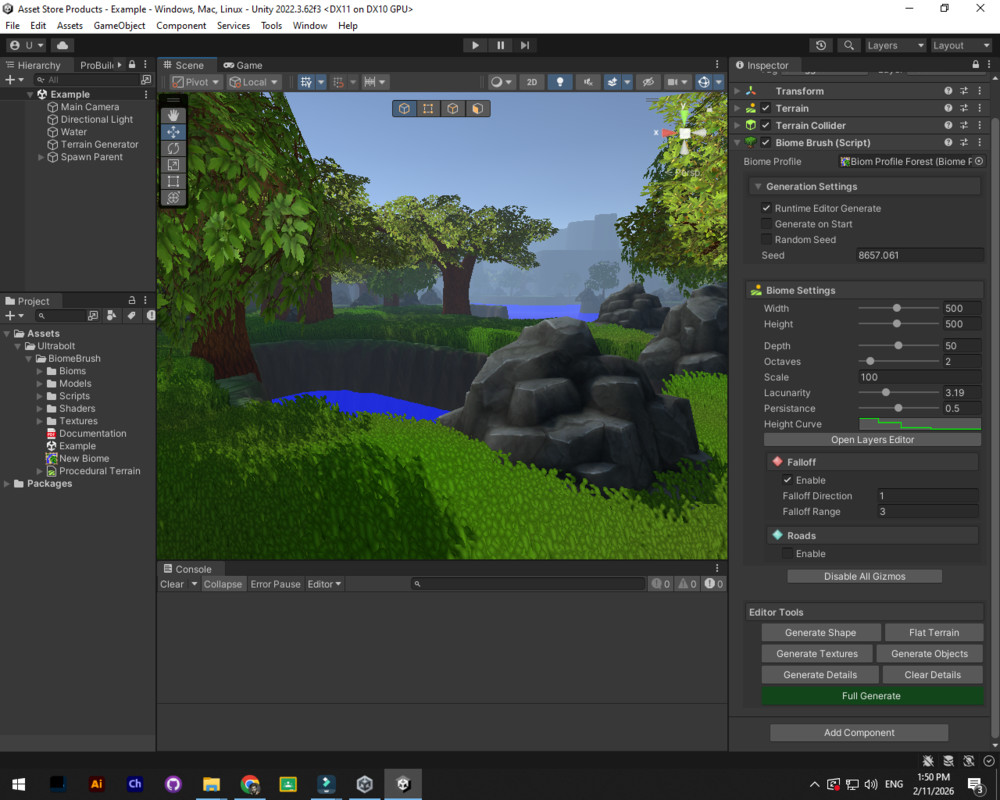This screenshot has height=800, width=1000.
Task: Click the Full Generate button
Action: pyautogui.click(x=871, y=695)
